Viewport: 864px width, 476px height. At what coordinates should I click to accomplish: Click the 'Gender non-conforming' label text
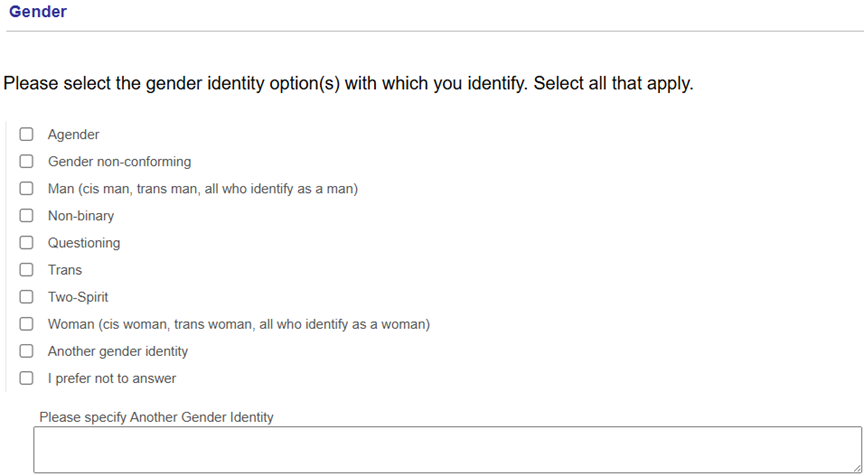pyautogui.click(x=119, y=161)
